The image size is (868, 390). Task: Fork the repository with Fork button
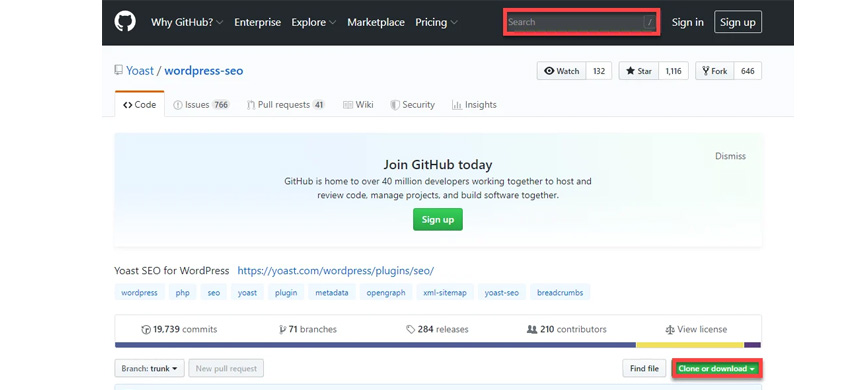715,71
